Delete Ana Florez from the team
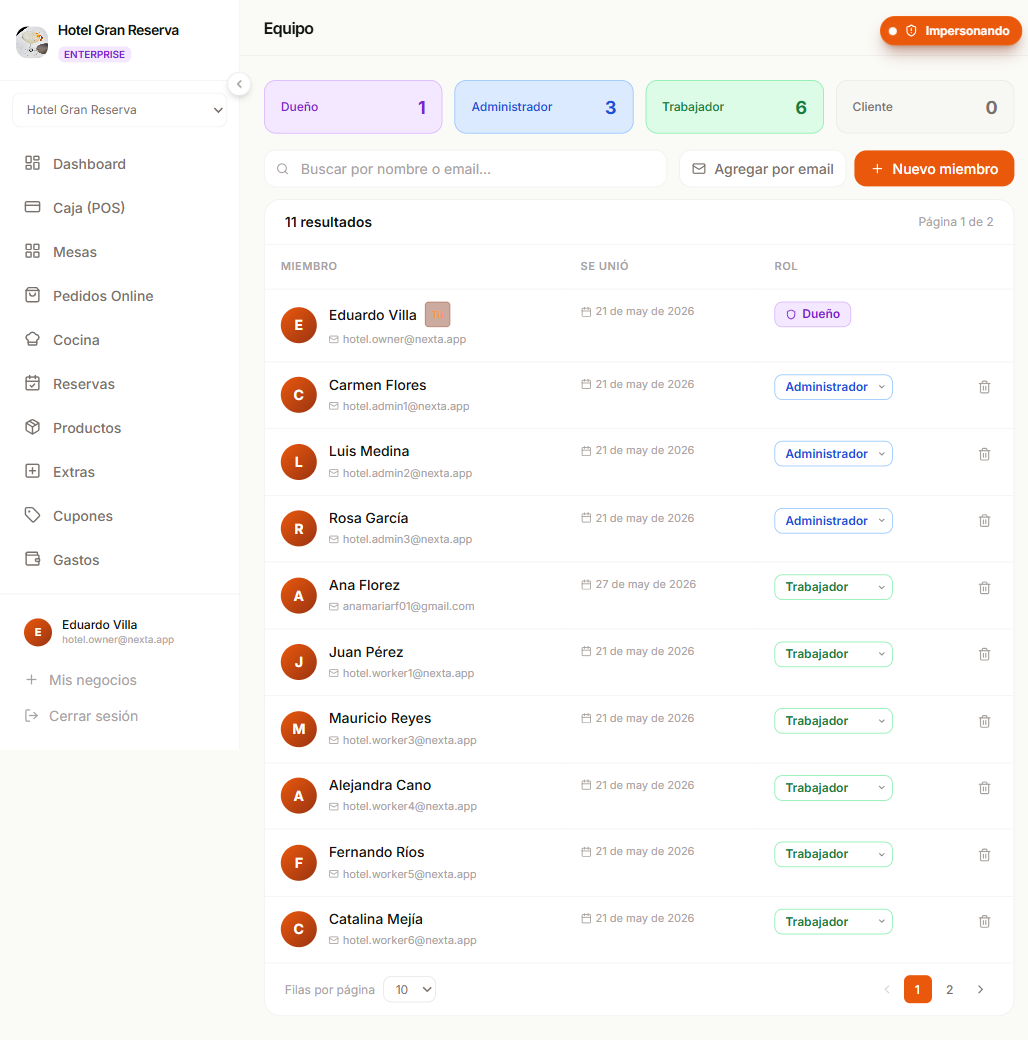This screenshot has height=1040, width=1028. (984, 588)
